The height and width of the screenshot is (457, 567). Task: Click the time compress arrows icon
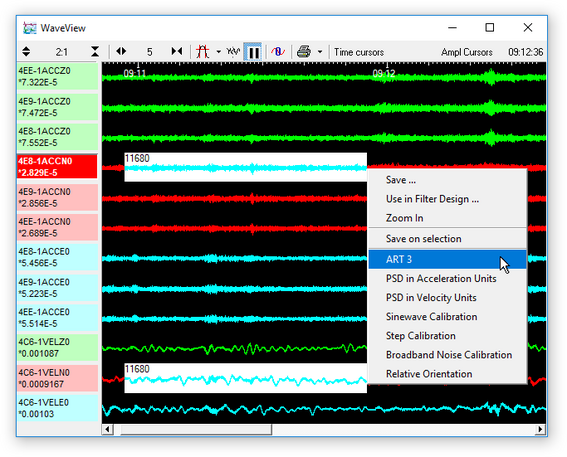click(x=177, y=52)
